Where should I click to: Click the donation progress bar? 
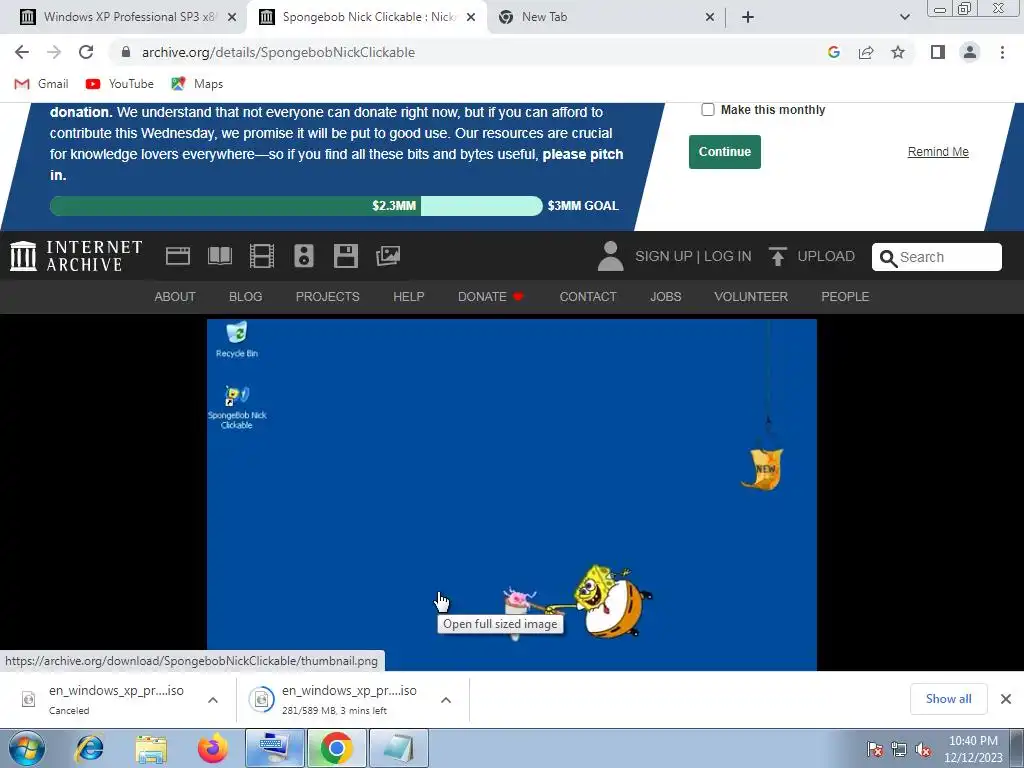click(x=296, y=206)
